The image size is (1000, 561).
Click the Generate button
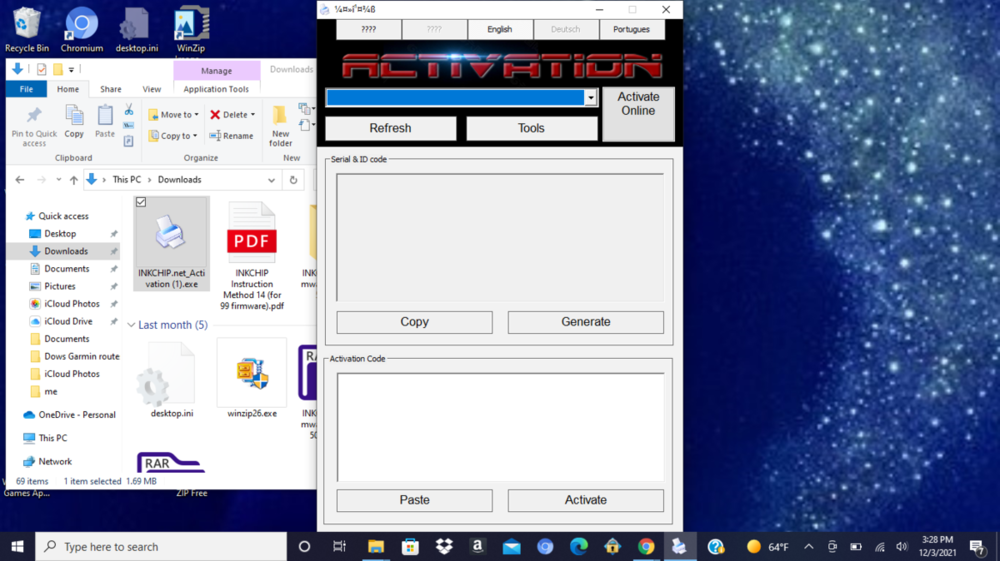585,322
